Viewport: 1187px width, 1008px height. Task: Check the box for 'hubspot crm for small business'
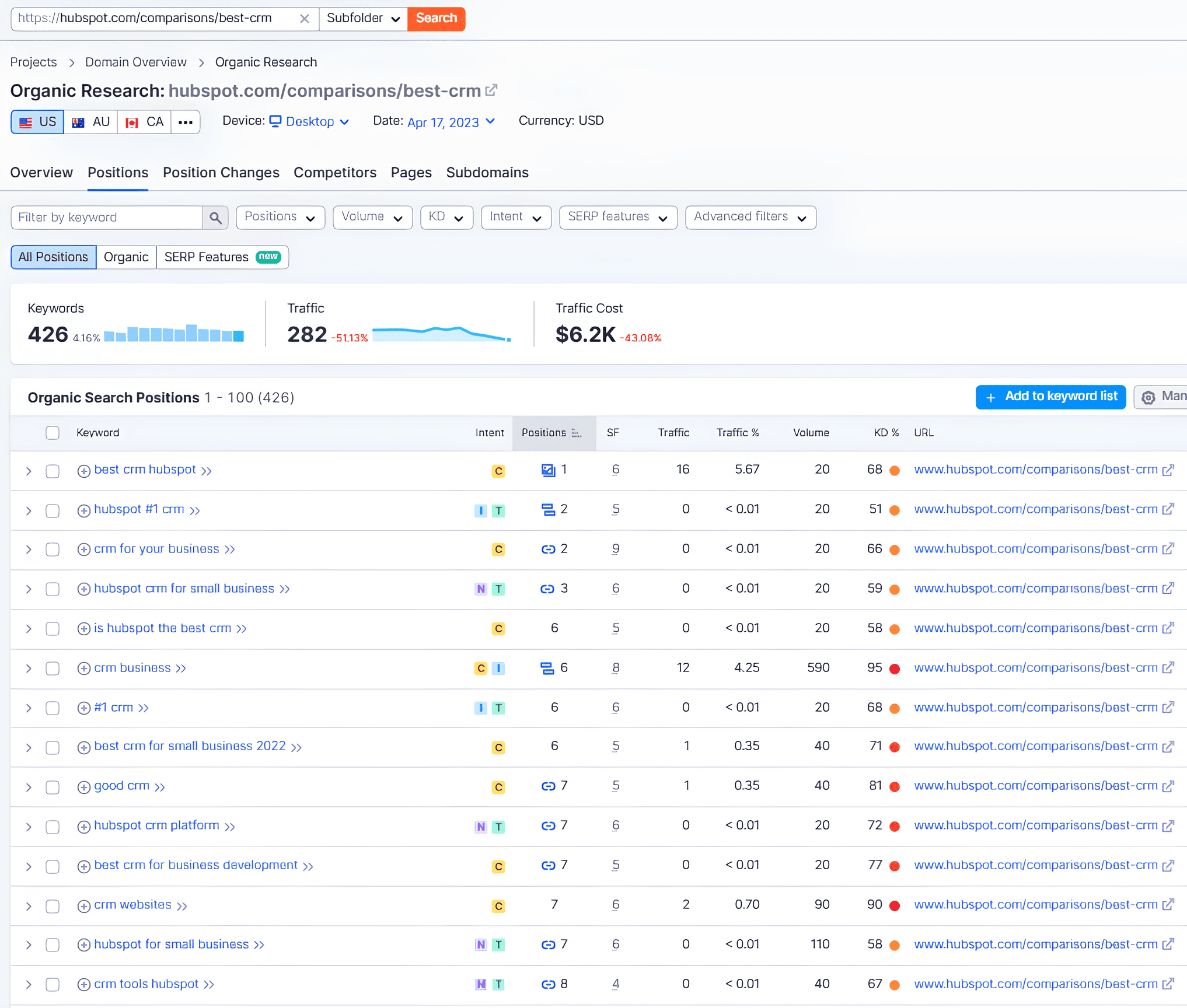click(53, 589)
